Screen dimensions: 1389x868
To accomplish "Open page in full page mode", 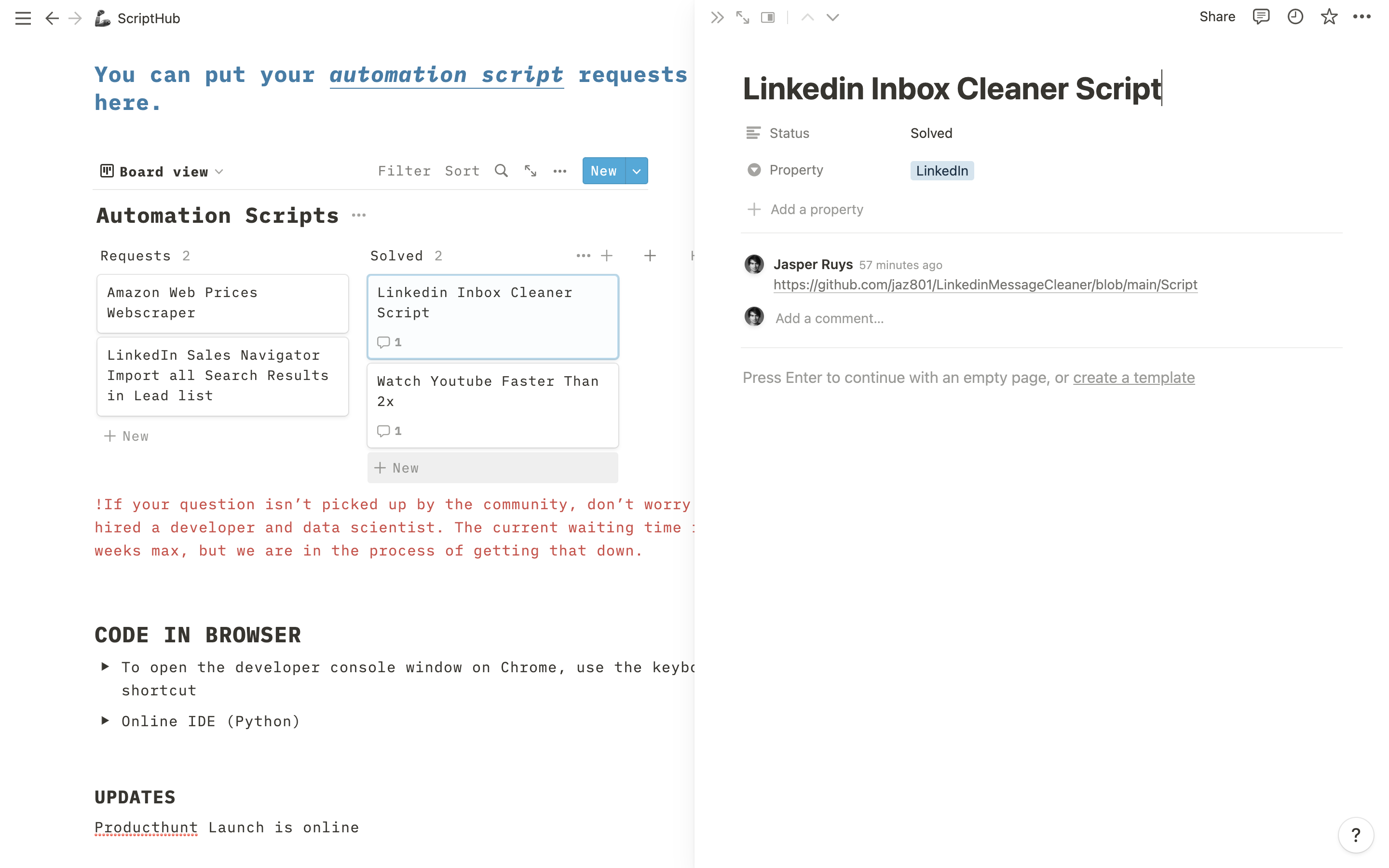I will pos(742,18).
